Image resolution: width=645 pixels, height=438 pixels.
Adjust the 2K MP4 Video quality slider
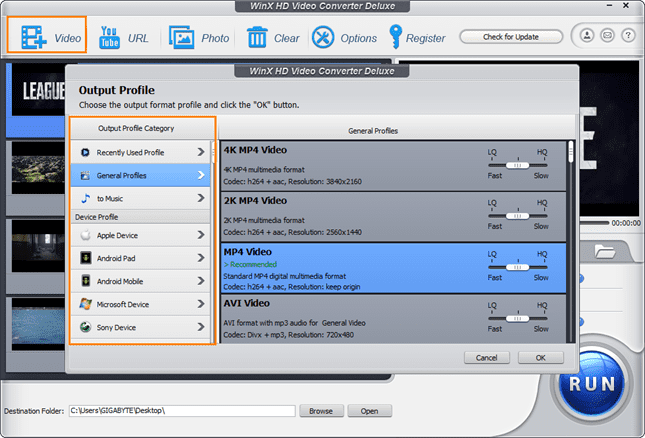pyautogui.click(x=517, y=216)
